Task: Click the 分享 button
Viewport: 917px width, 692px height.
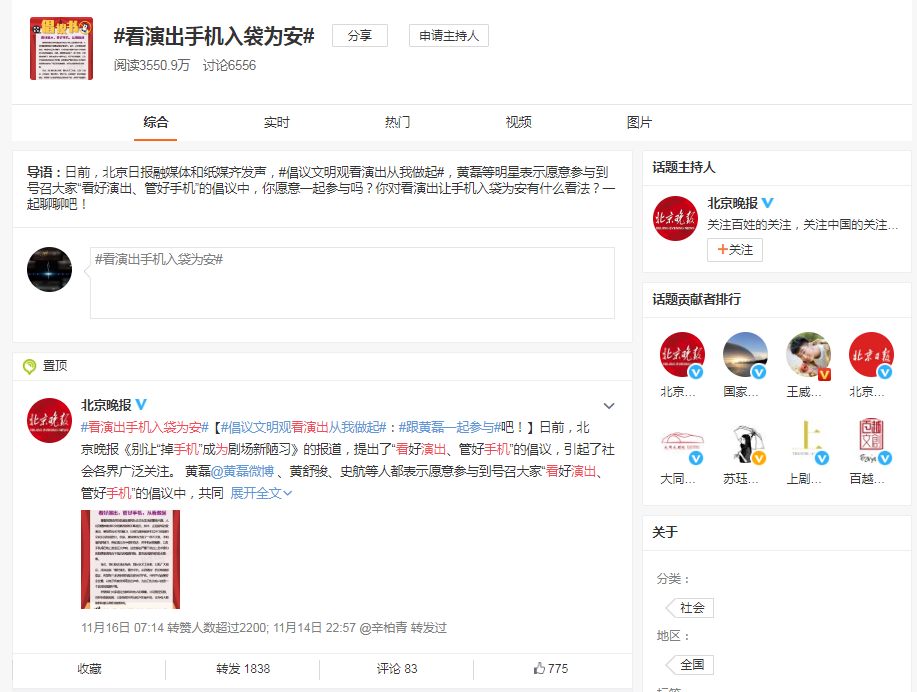Action: 360,36
